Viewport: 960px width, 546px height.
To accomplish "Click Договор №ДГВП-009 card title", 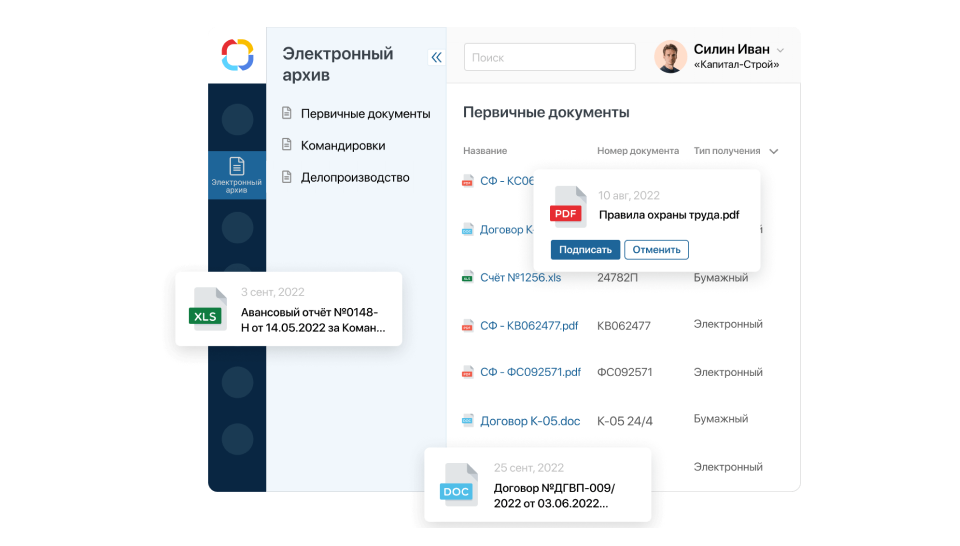I will click(554, 496).
